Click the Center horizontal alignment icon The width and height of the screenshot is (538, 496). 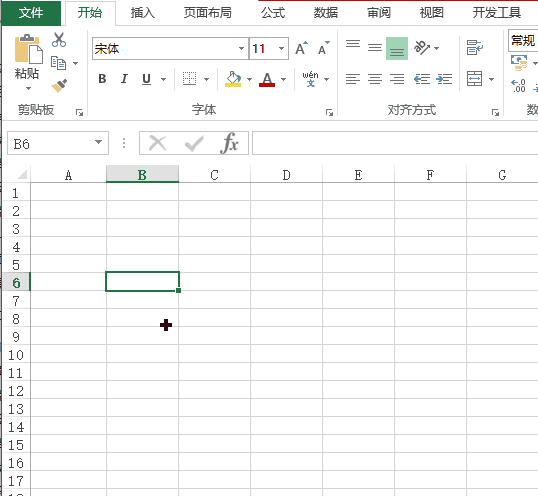click(x=375, y=79)
